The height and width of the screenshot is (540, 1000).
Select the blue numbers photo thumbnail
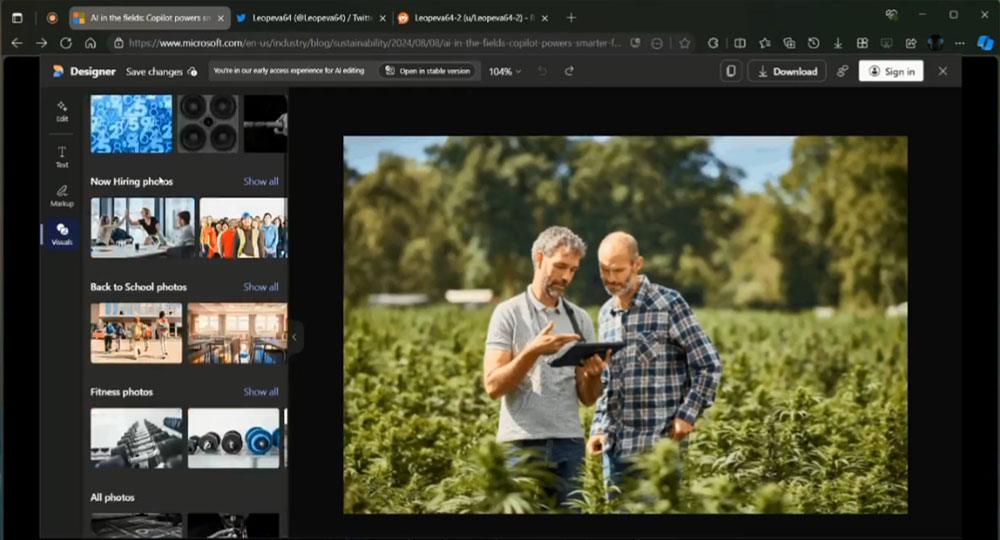(x=131, y=123)
